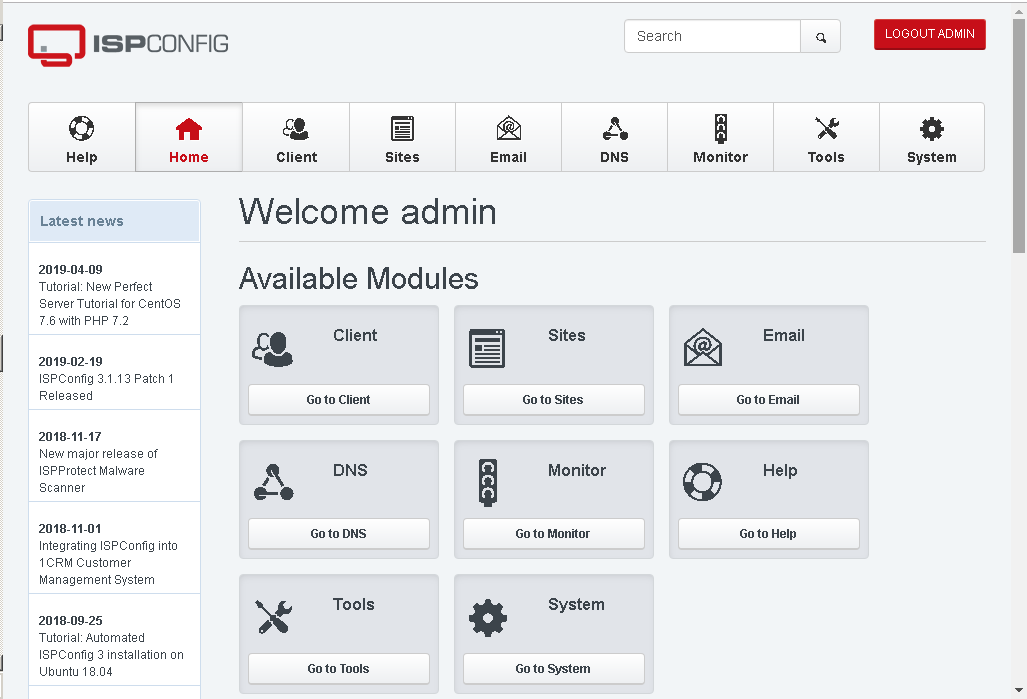Click the System module title text
The height and width of the screenshot is (699, 1027).
coord(576,605)
